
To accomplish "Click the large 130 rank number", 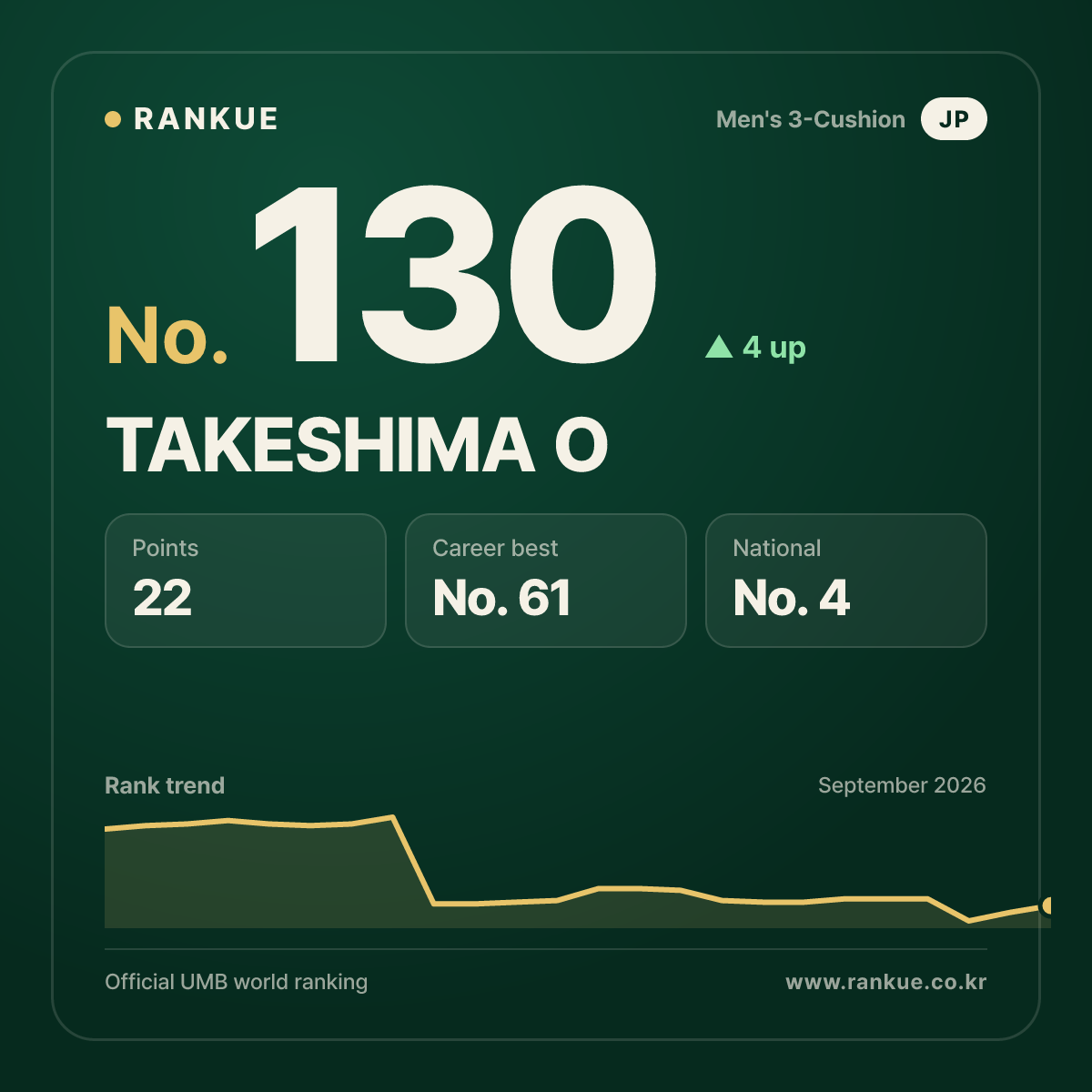I will (454, 275).
